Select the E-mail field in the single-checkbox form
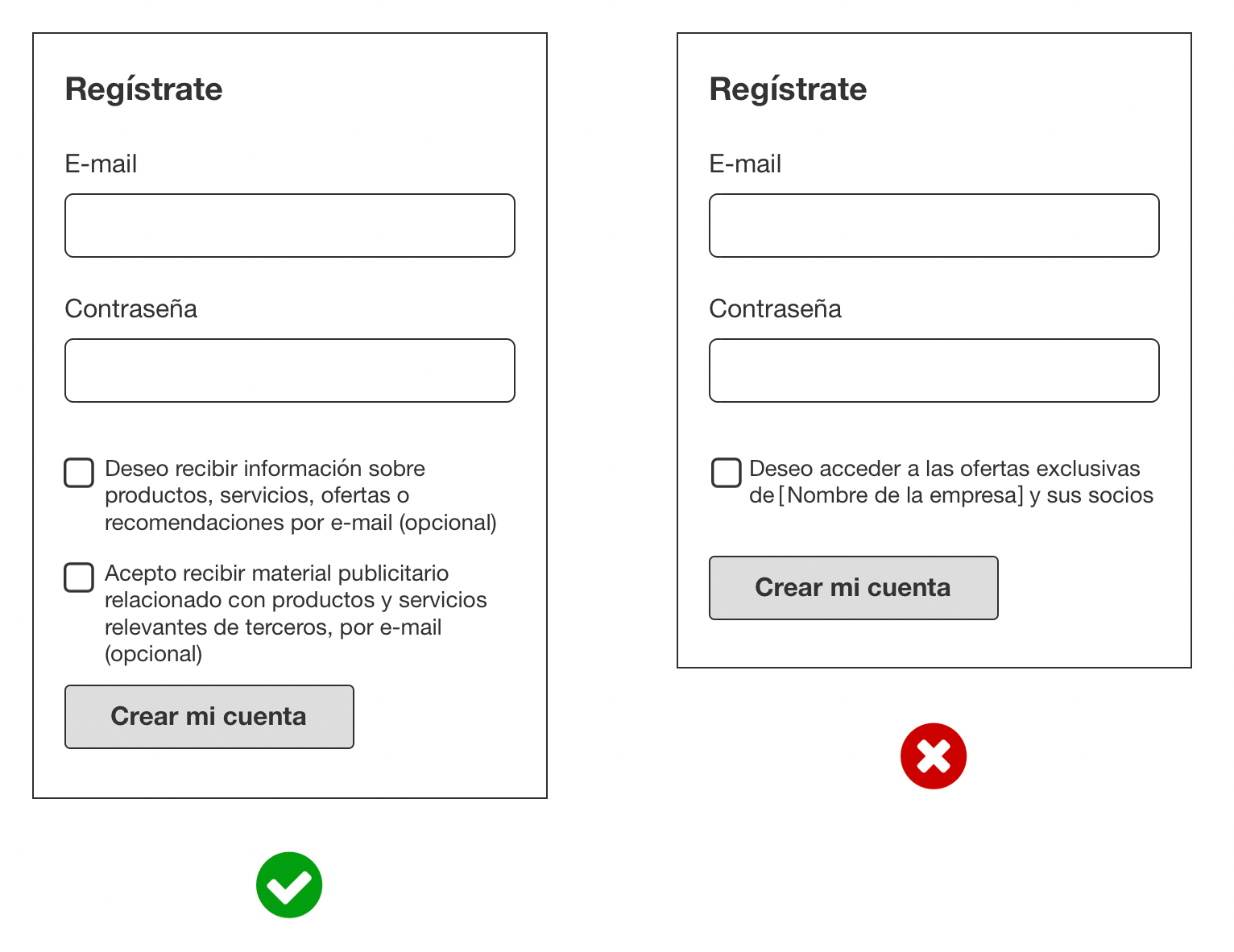 click(x=934, y=226)
